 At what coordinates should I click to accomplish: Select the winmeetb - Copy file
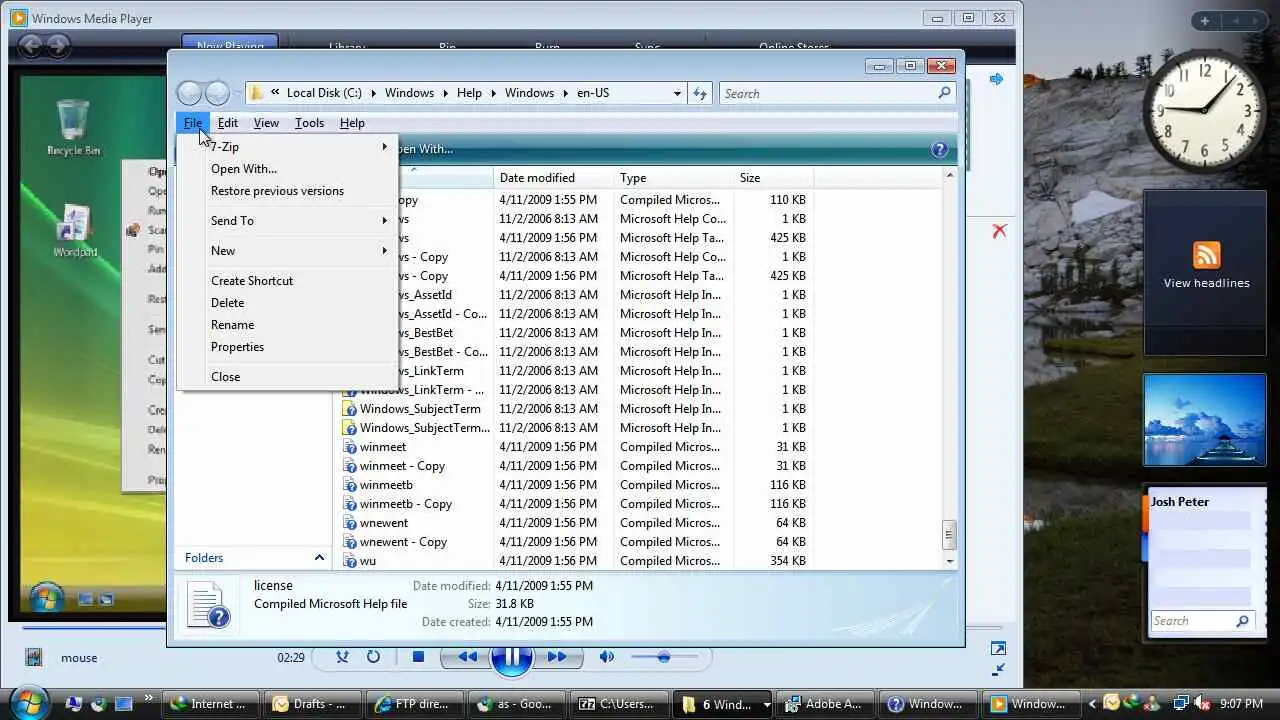(x=406, y=504)
